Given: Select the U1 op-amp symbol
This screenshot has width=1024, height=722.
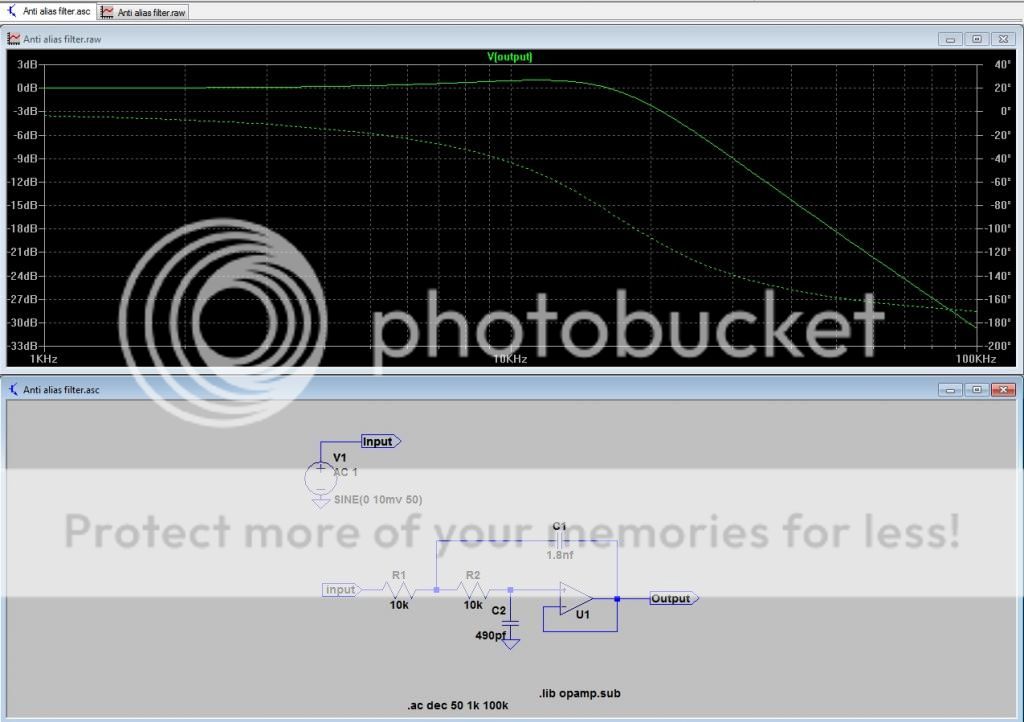Looking at the screenshot, I should (x=576, y=599).
